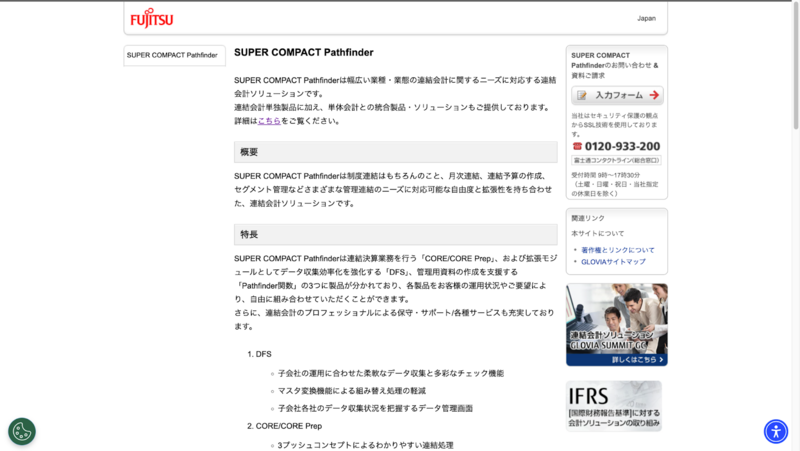Click the red arrow on 入力フォーム
Image resolution: width=800 pixels, height=451 pixels.
pyautogui.click(x=654, y=96)
